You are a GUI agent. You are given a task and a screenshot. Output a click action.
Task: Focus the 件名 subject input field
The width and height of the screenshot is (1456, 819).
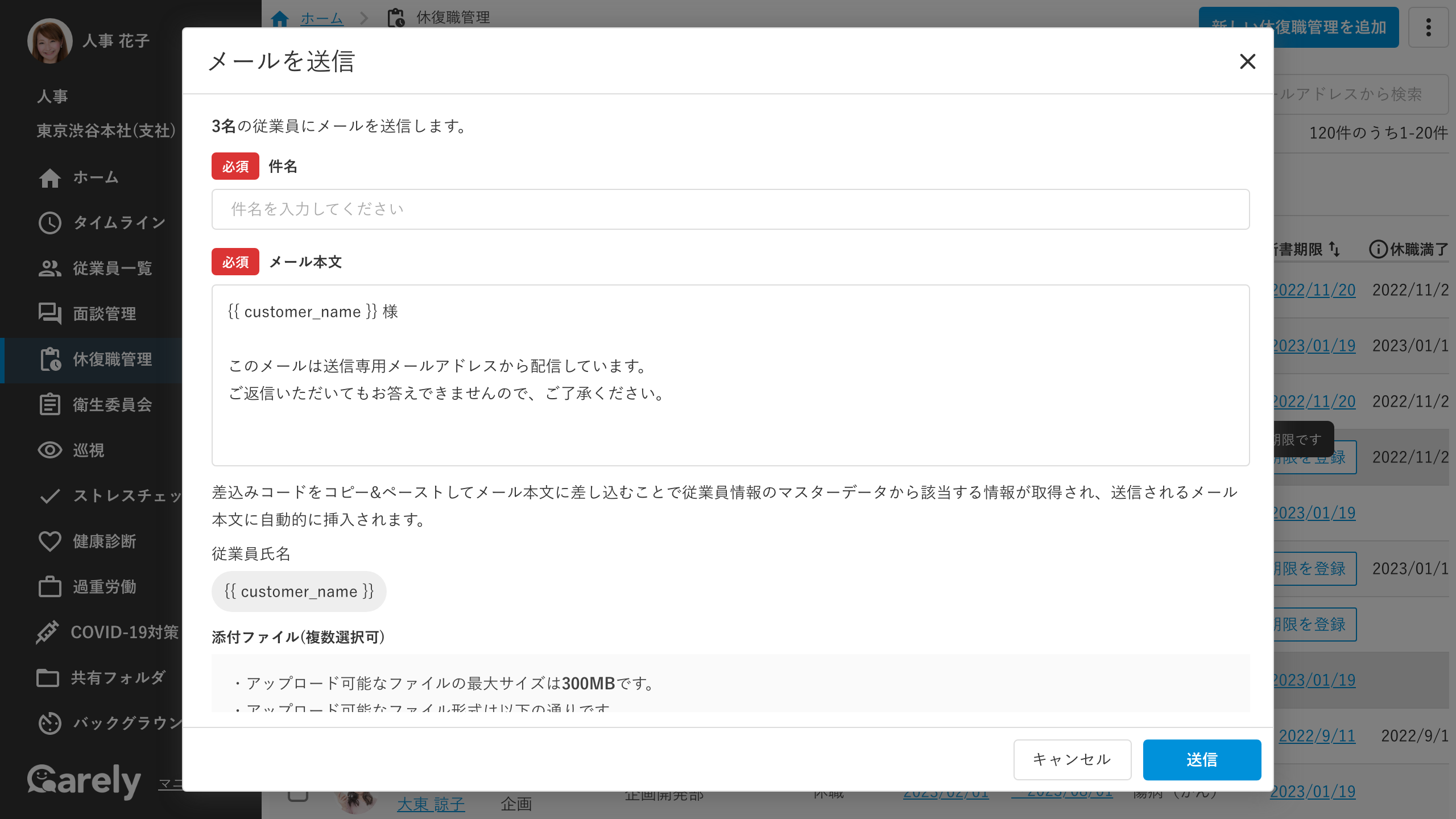[x=730, y=209]
